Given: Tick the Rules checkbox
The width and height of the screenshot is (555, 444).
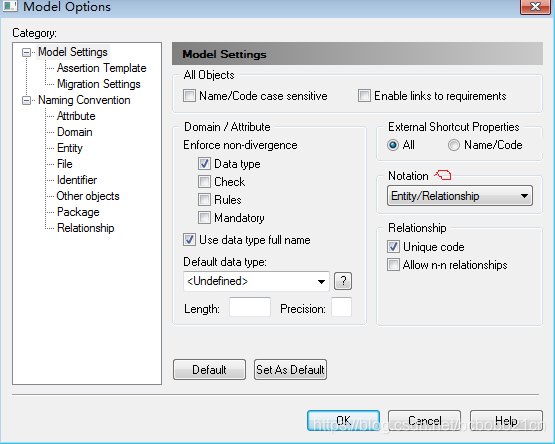Looking at the screenshot, I should tap(204, 200).
